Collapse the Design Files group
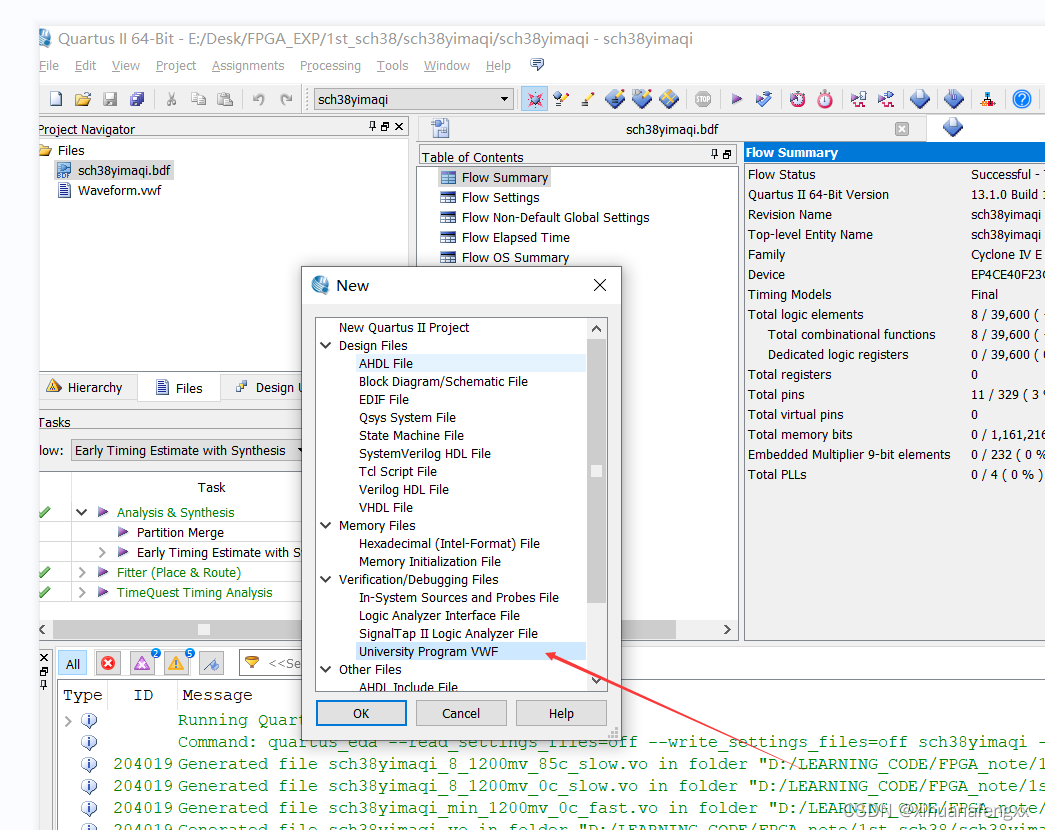 326,345
